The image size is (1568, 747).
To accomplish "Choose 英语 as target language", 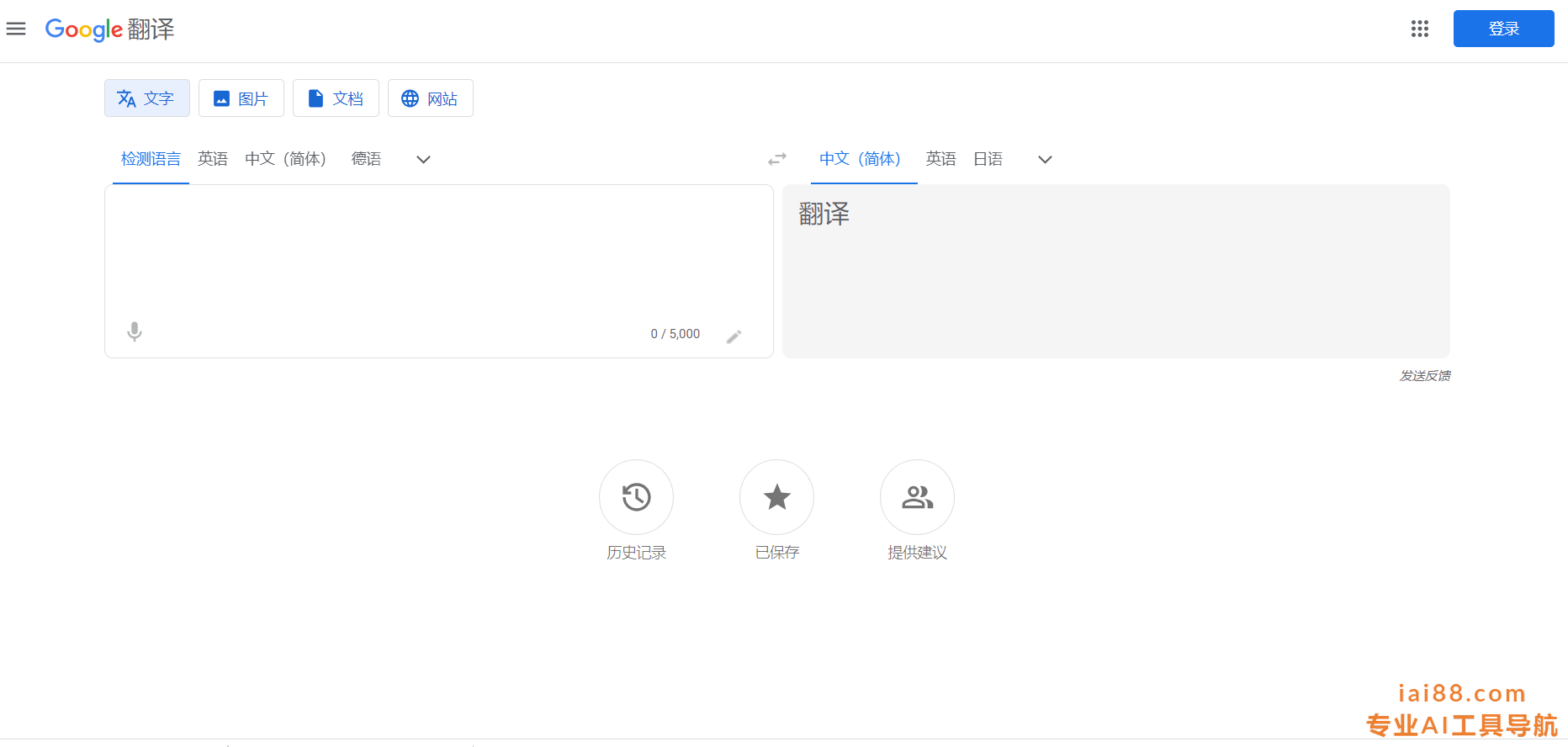I will 940,159.
